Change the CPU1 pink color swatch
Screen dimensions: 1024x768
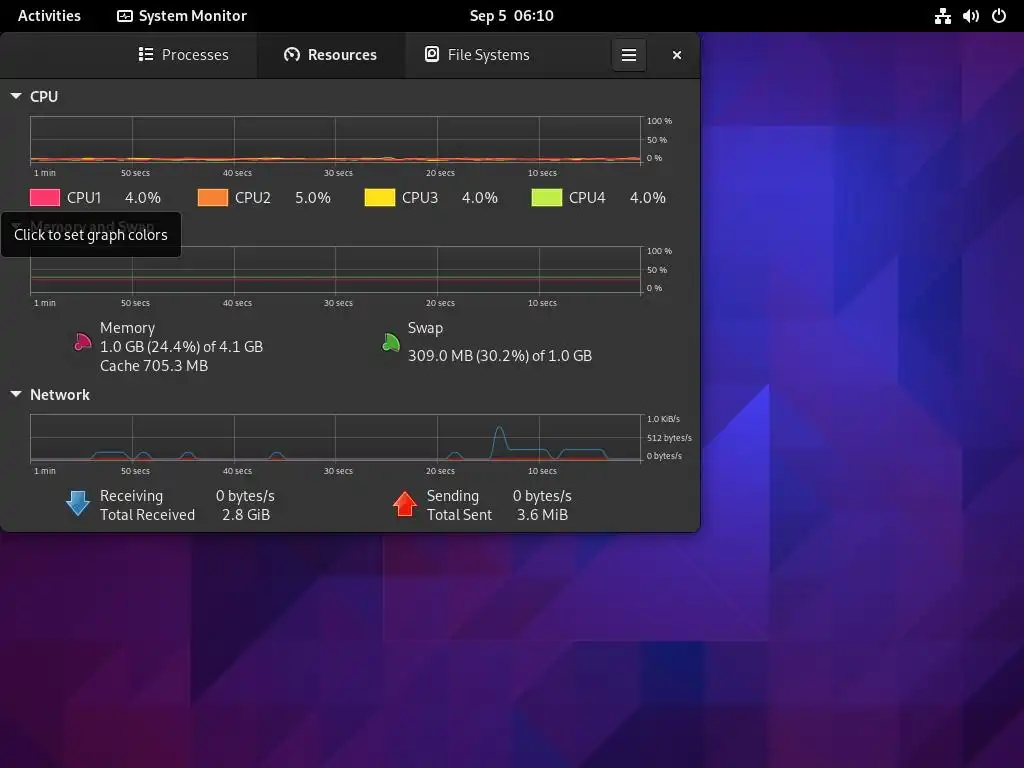tap(45, 197)
